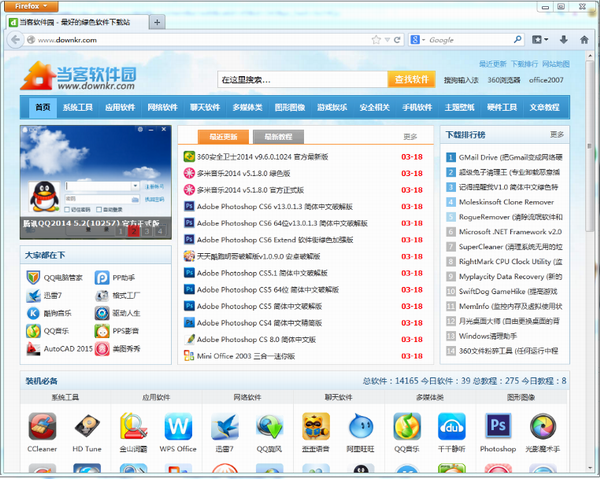Open the AutoCAD 2015 icon
The width and height of the screenshot is (600, 479).
pos(34,349)
